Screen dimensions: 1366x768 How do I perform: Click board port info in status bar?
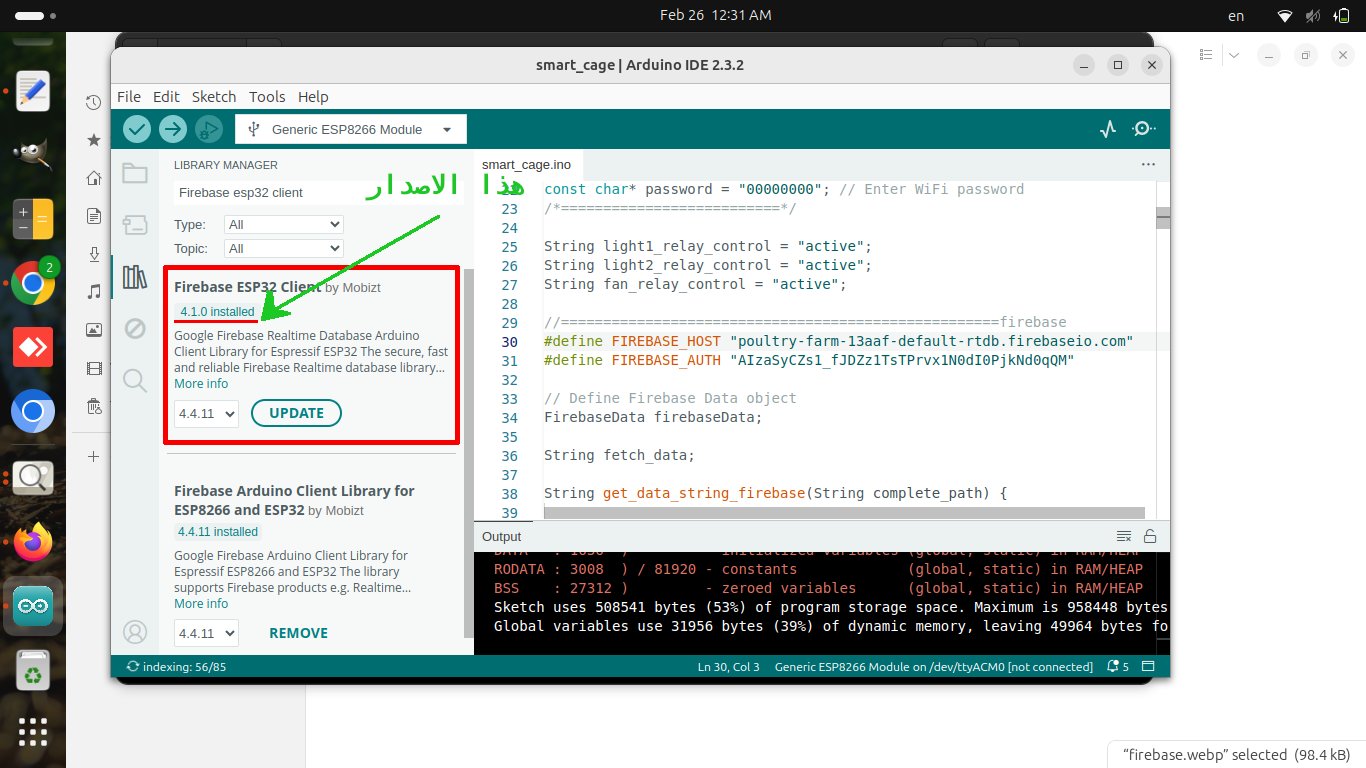click(x=934, y=667)
